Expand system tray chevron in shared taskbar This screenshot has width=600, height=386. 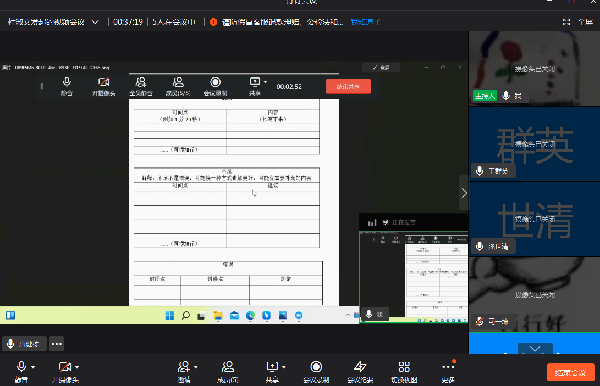347,315
